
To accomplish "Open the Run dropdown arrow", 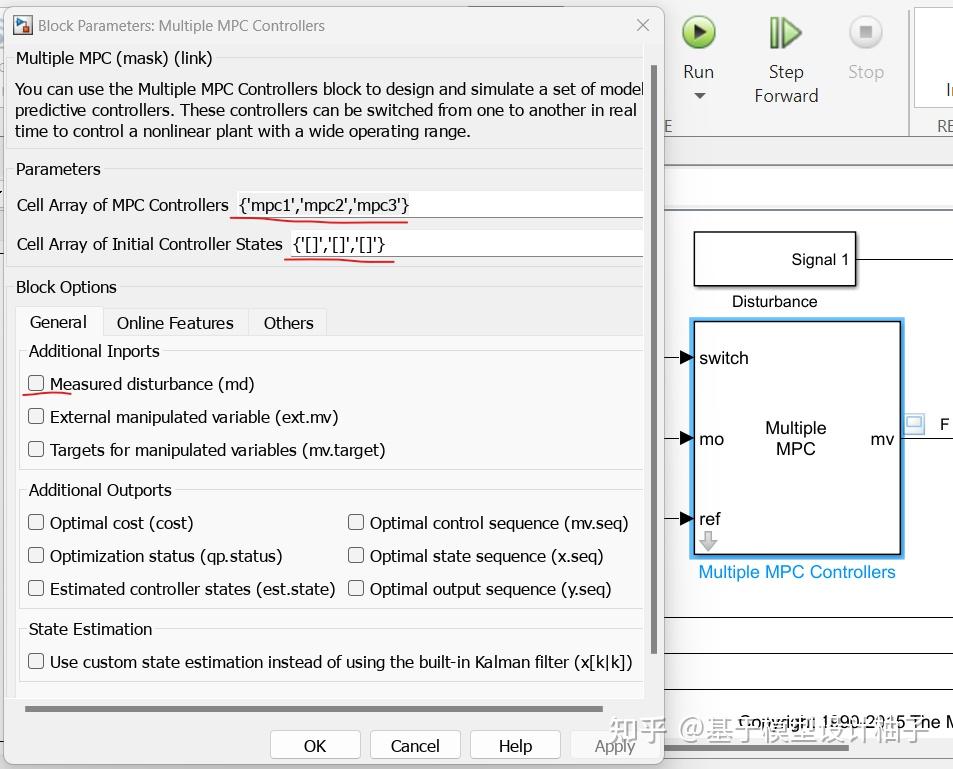I will [x=700, y=96].
